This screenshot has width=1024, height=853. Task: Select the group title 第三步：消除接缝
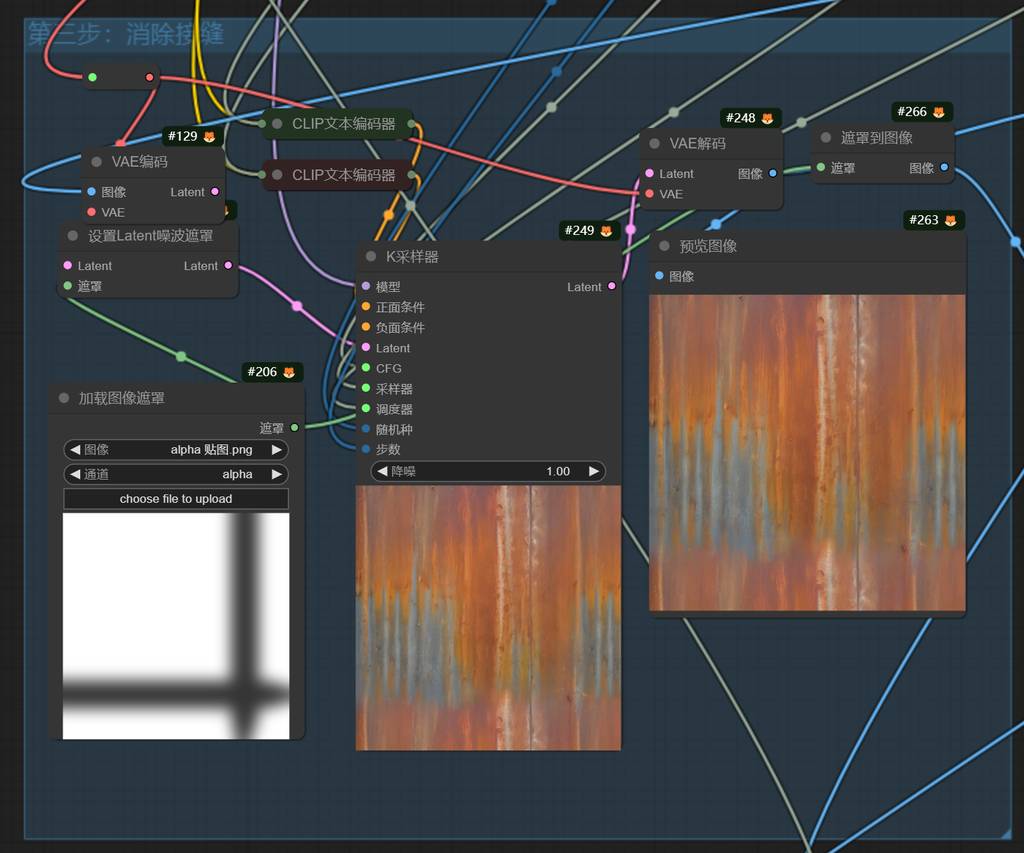pos(126,34)
